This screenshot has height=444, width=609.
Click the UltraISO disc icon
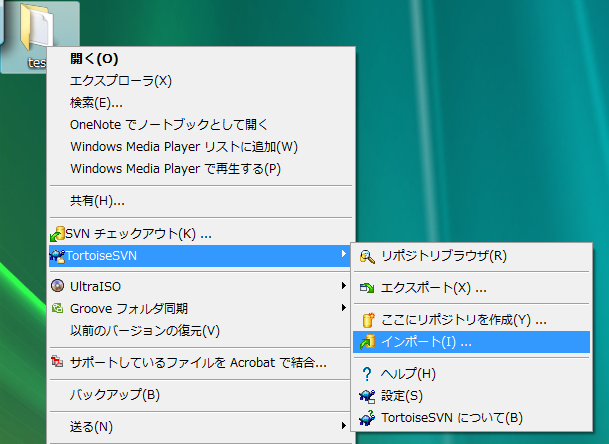click(57, 286)
